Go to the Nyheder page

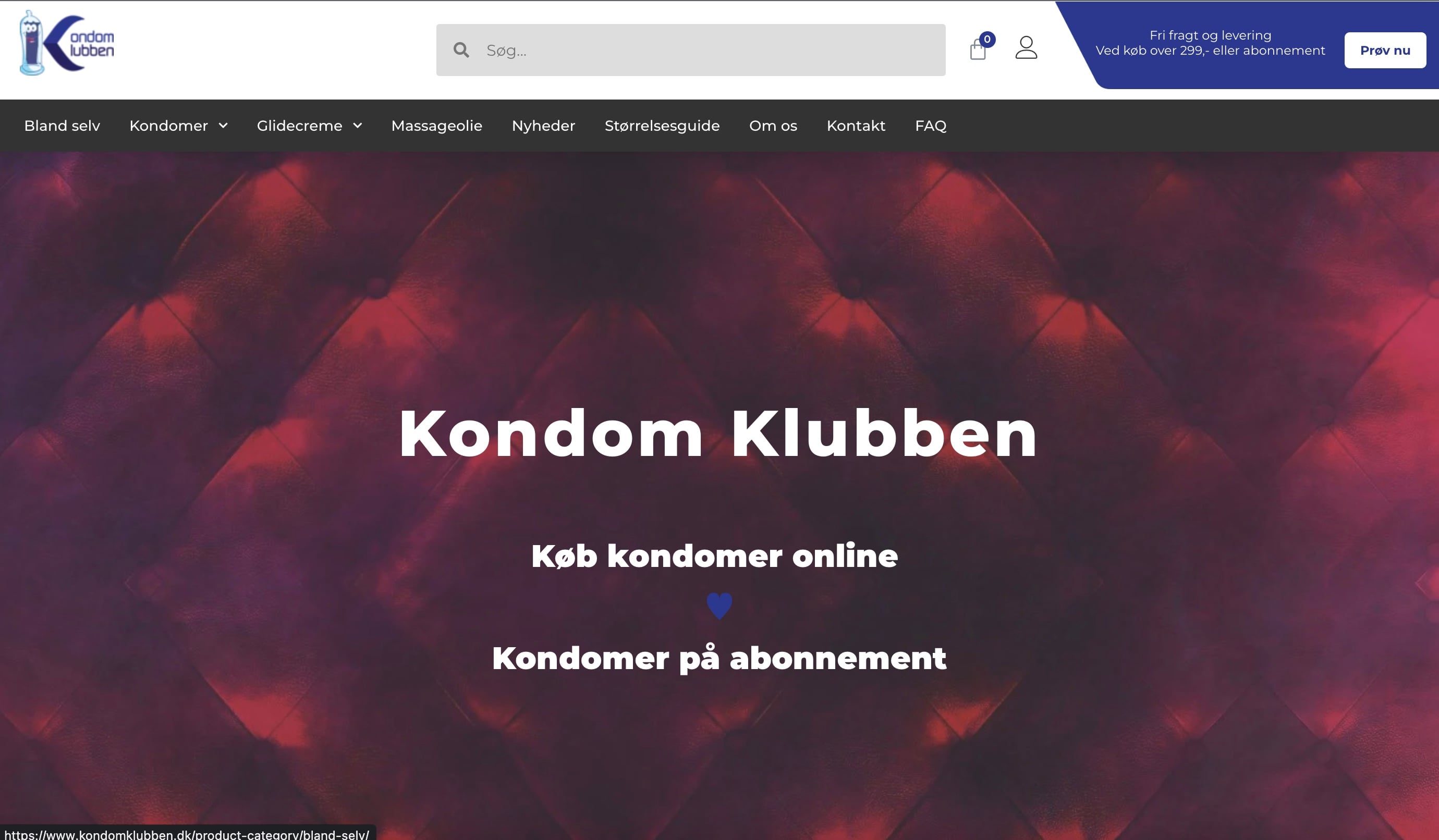544,126
